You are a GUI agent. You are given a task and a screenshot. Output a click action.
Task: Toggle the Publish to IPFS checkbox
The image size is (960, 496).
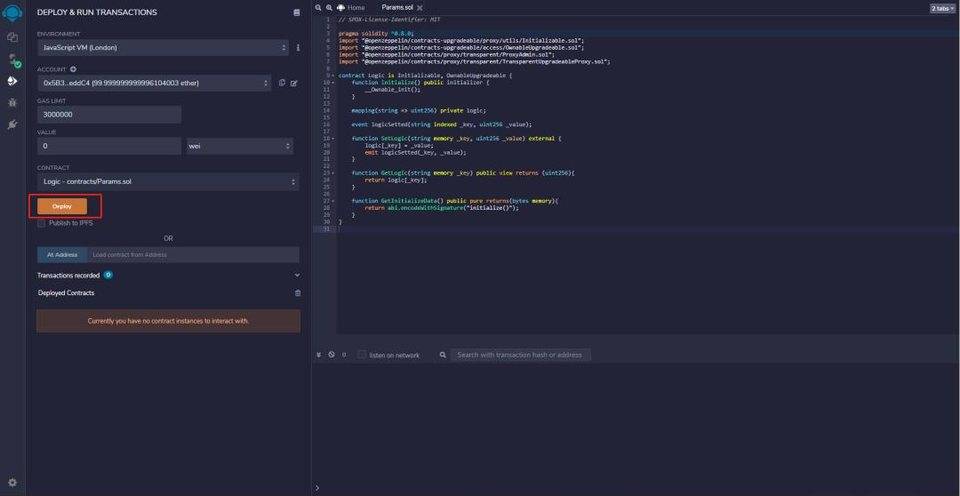(x=41, y=223)
